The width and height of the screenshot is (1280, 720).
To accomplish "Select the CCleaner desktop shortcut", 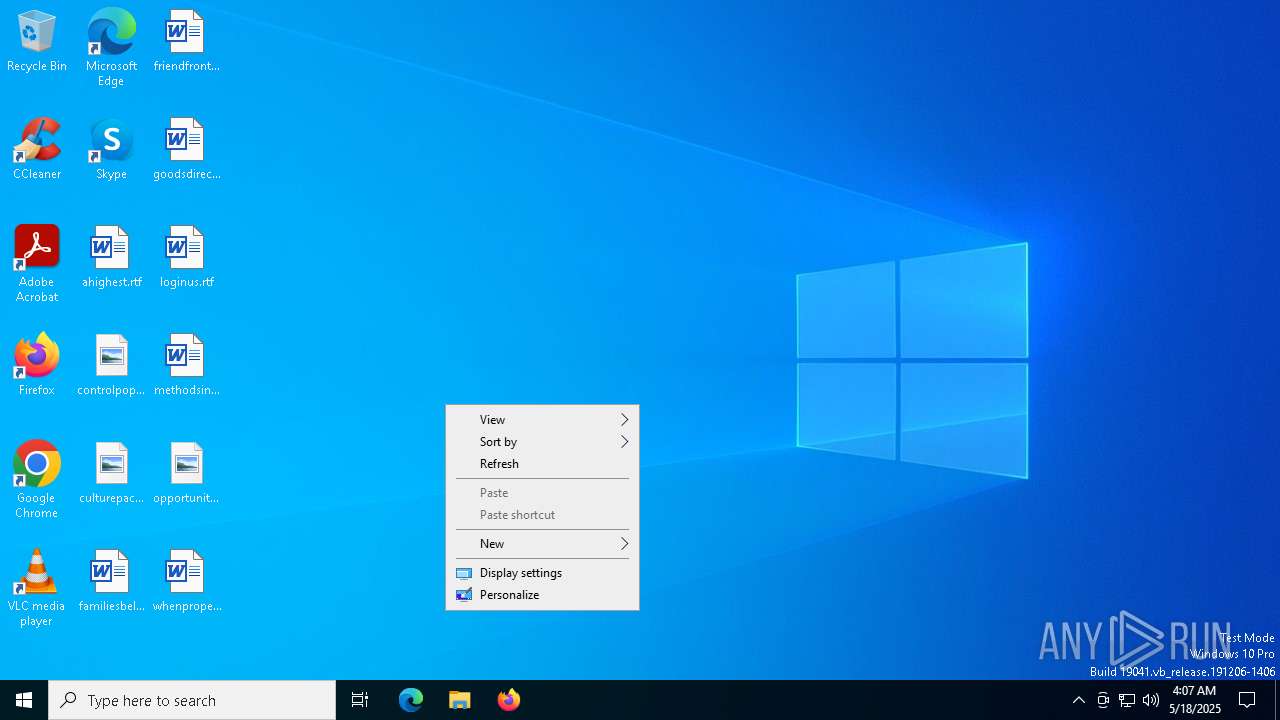I will [37, 150].
